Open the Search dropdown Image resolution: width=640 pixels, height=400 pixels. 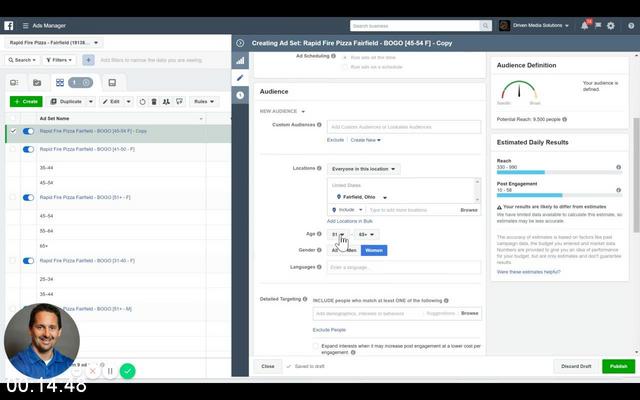pos(22,60)
